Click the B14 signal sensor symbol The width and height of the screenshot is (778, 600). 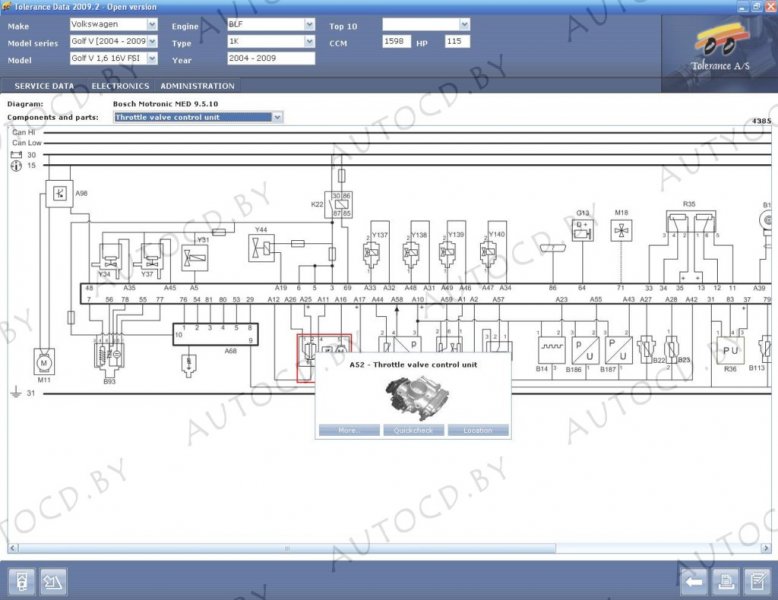coord(552,350)
